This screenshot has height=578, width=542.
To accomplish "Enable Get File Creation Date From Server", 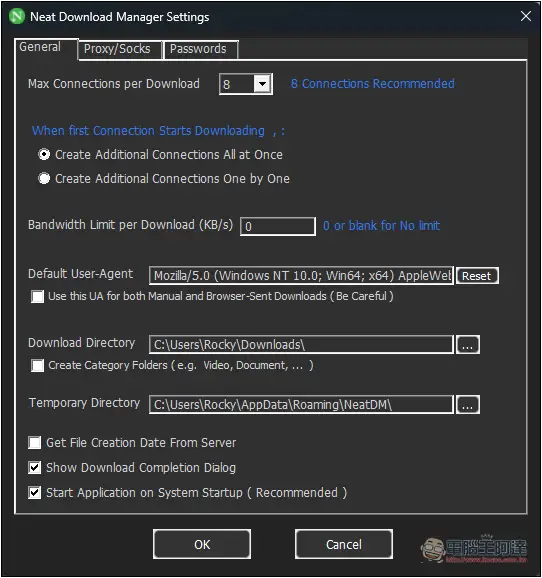I will [x=35, y=442].
